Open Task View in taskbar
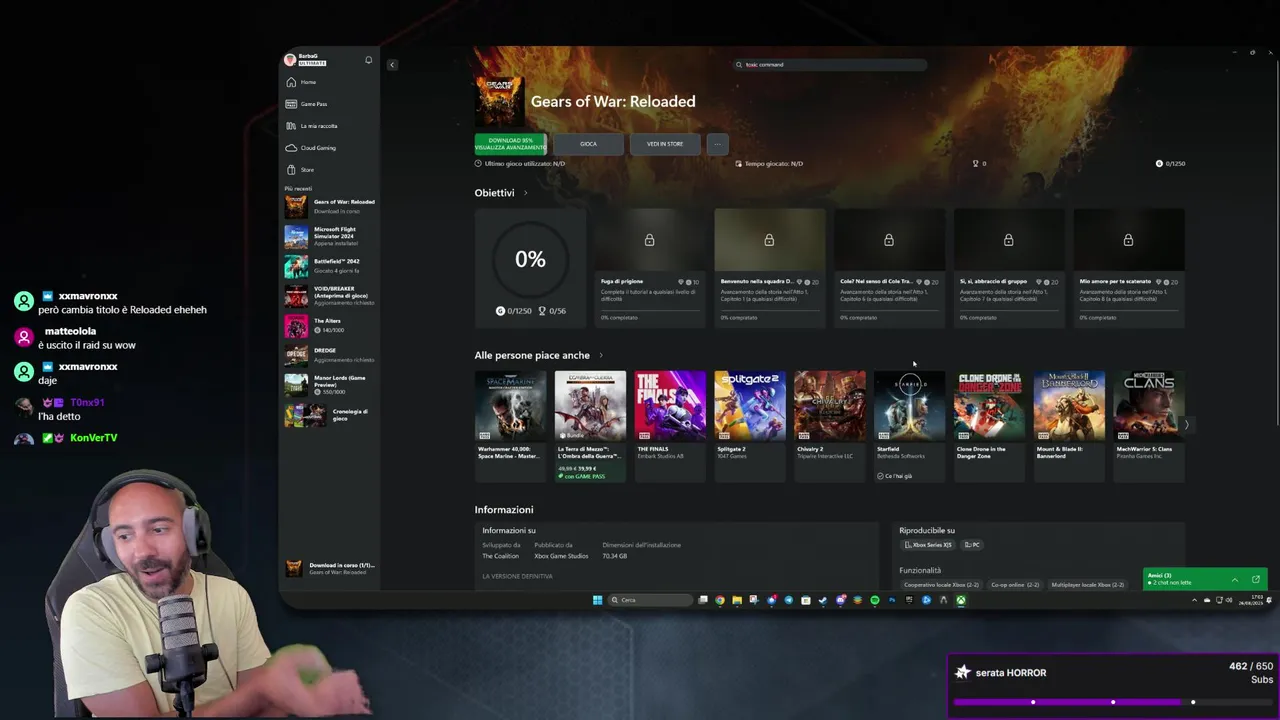The height and width of the screenshot is (720, 1280). point(703,600)
